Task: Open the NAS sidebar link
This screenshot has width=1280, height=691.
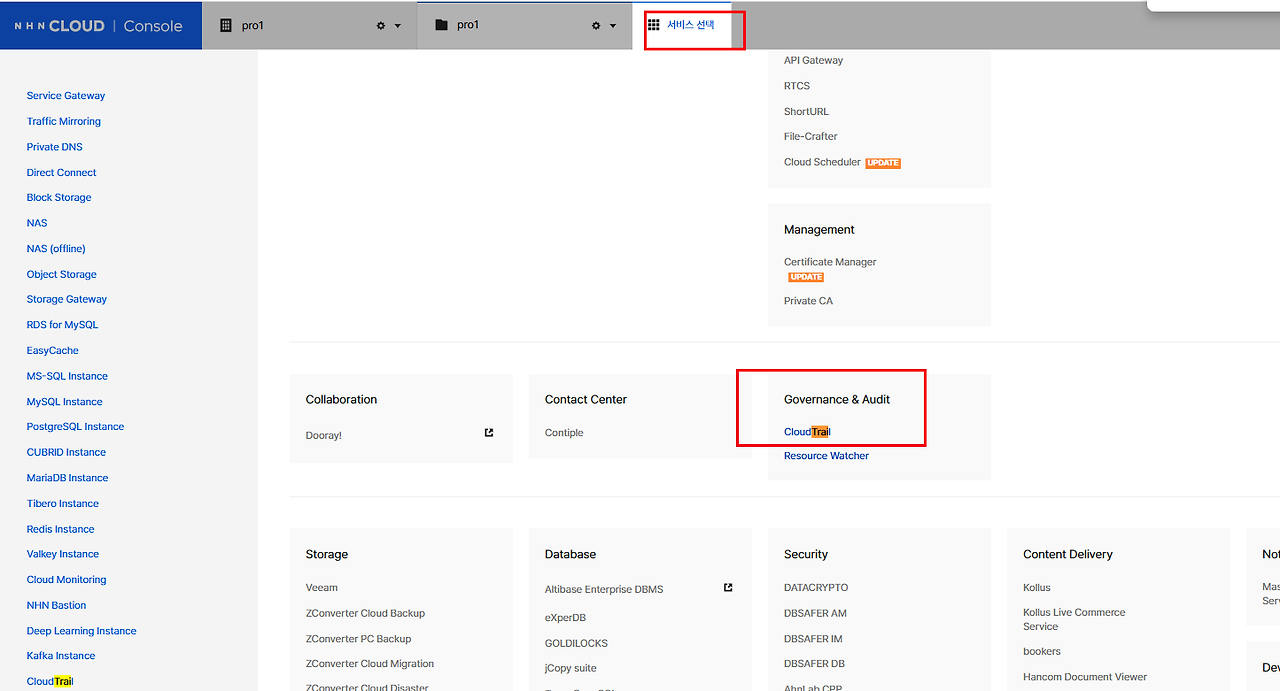Action: pyautogui.click(x=37, y=223)
